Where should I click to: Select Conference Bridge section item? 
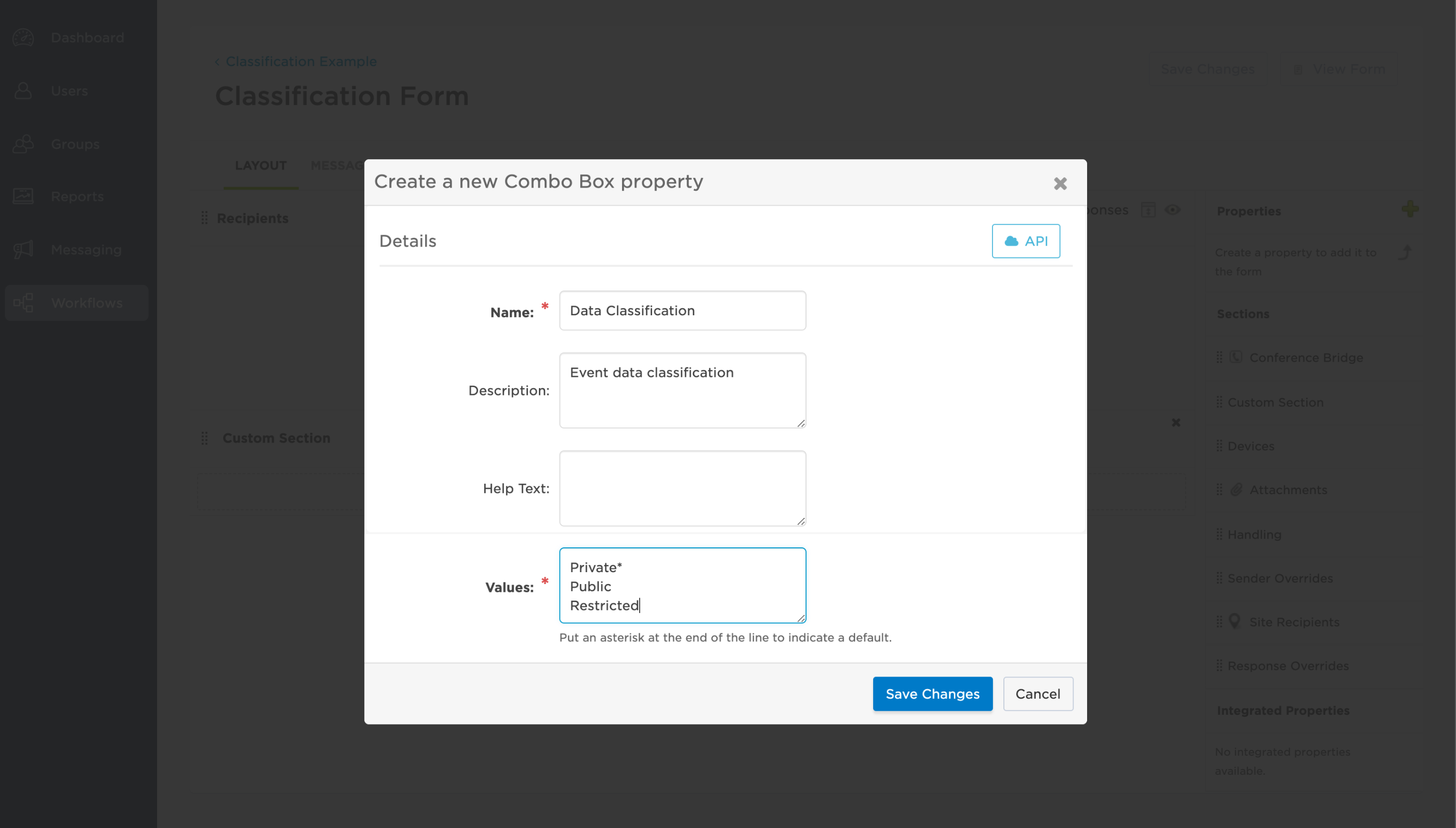point(1314,357)
